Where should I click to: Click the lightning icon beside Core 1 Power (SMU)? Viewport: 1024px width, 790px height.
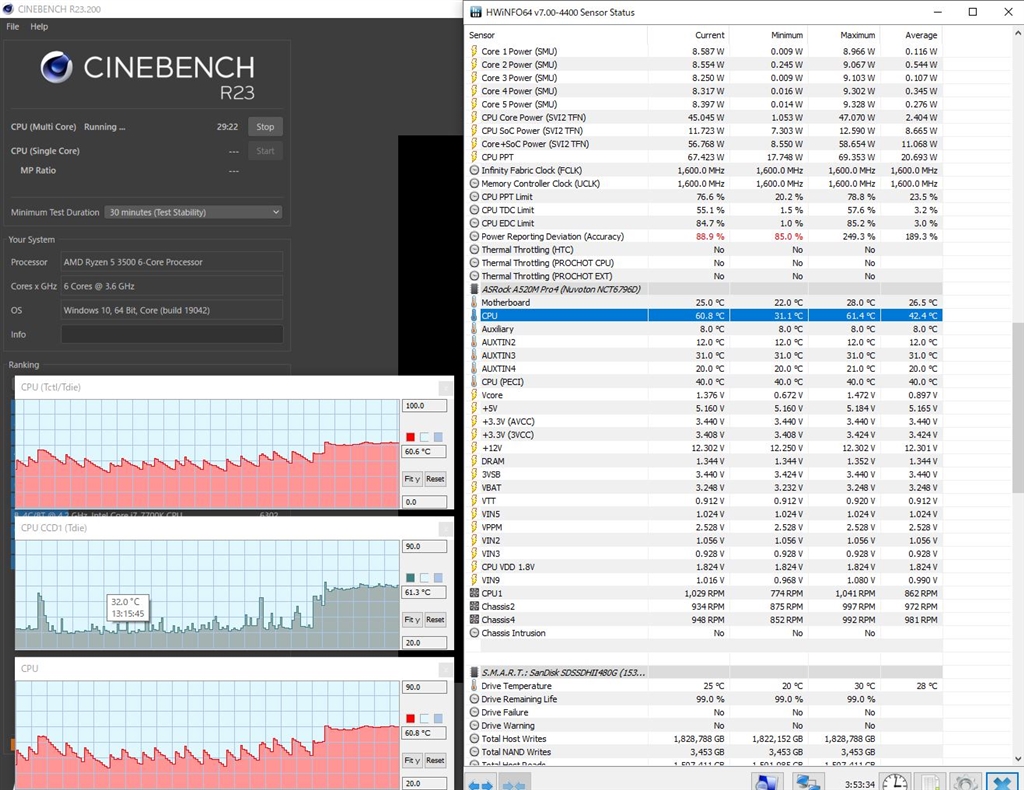(x=474, y=51)
